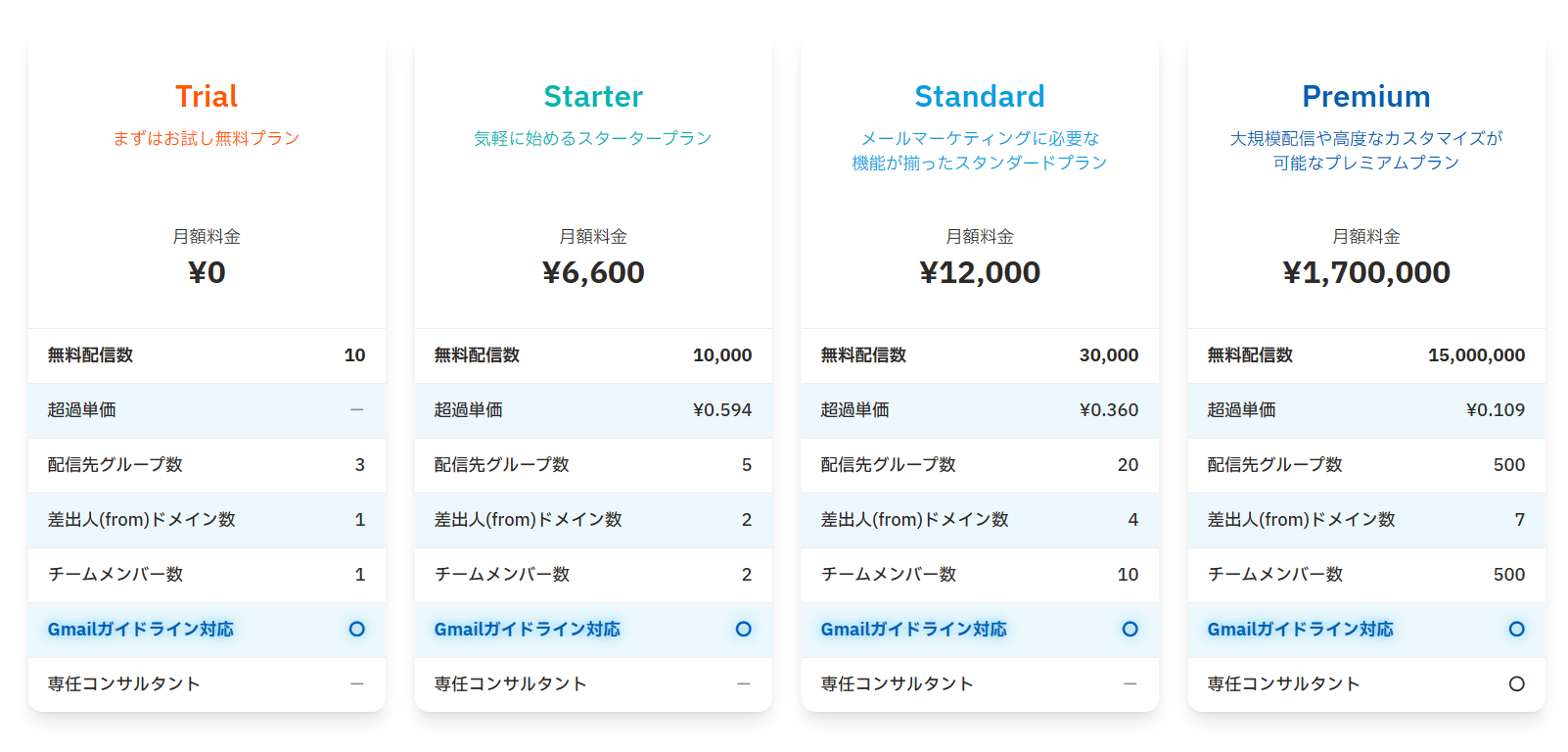Click the ¥6,600 monthly price

[x=593, y=273]
